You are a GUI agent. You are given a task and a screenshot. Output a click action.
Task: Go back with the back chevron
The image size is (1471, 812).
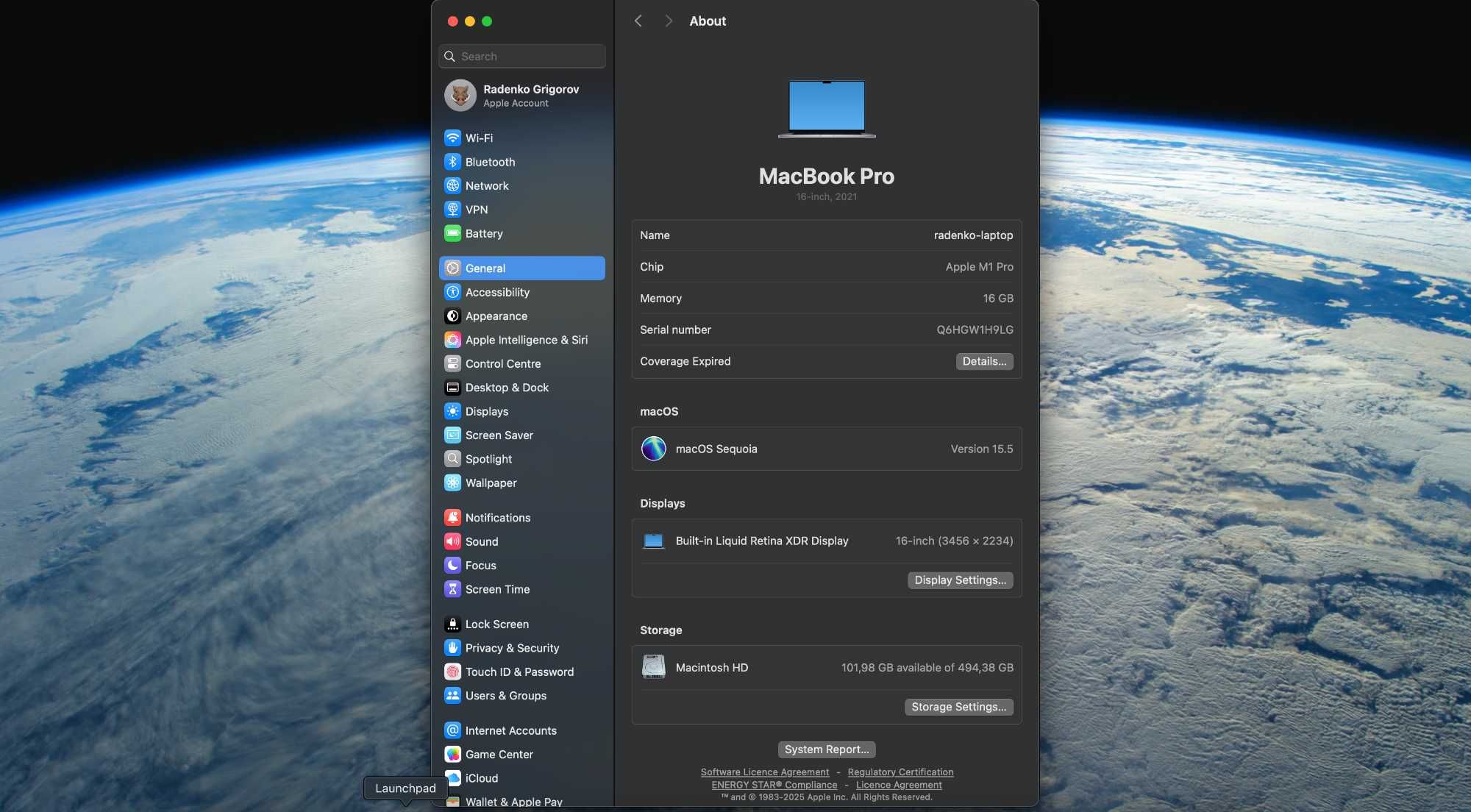pos(638,21)
